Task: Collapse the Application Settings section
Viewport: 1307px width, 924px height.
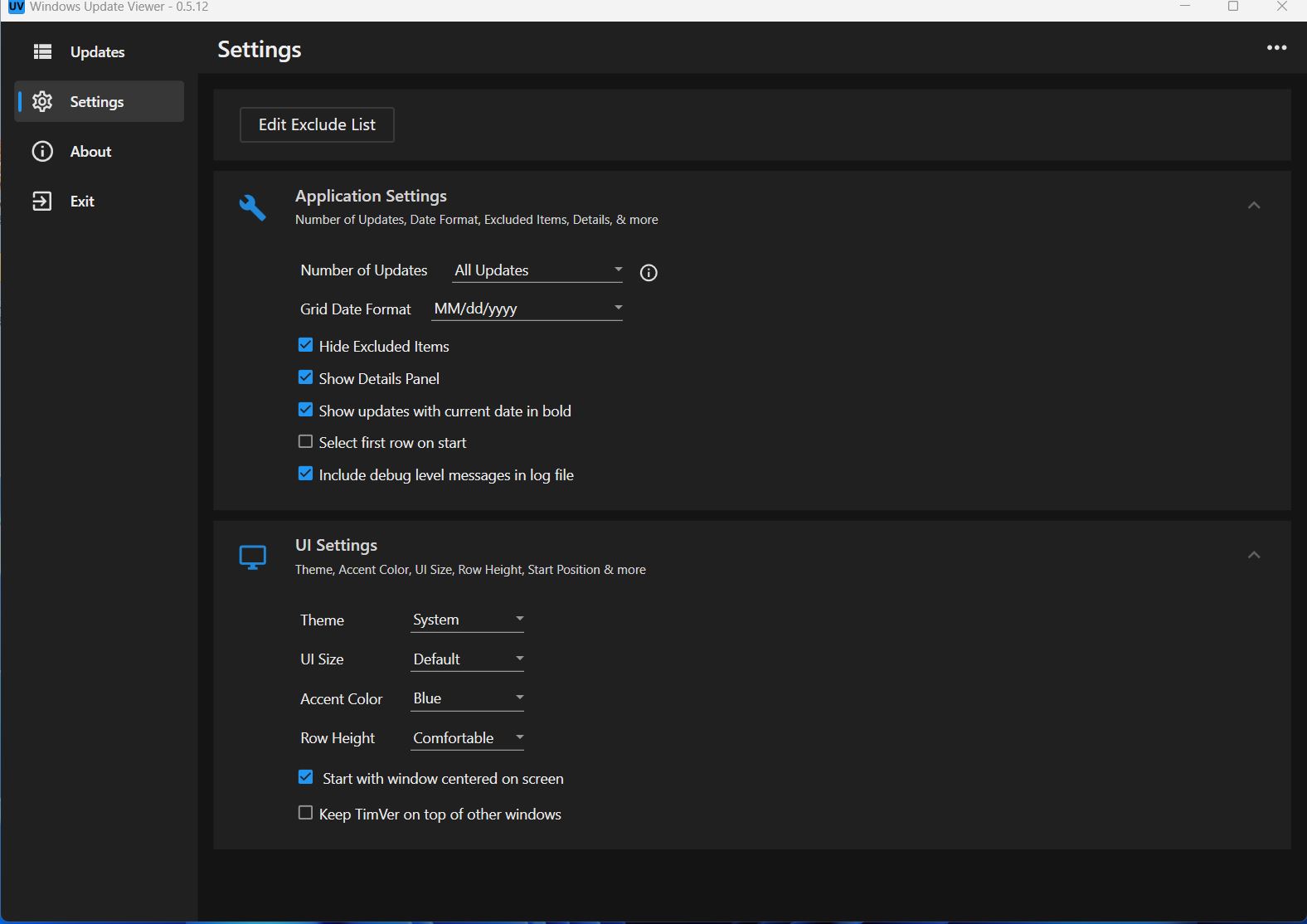Action: (1253, 205)
